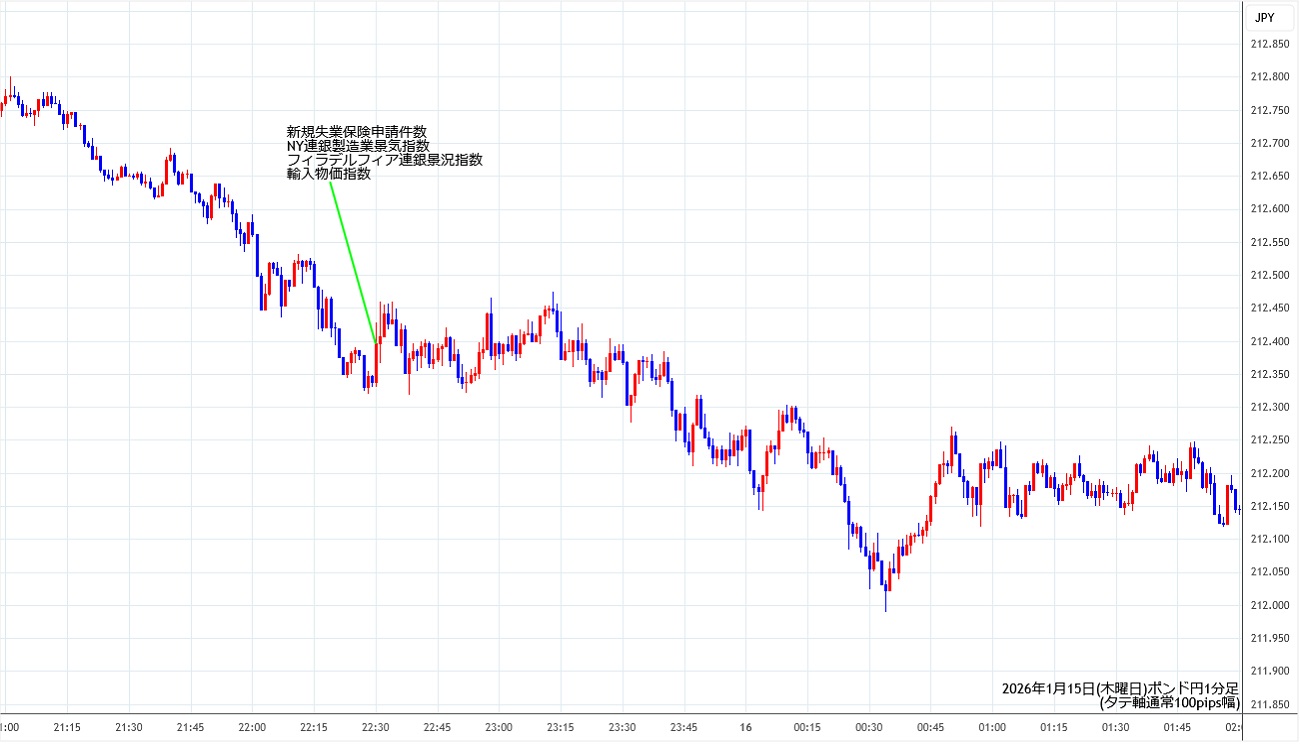Screen dimensions: 1300x745
Task: Click the タテ軸通常100pips幅 note text
Action: [1169, 703]
